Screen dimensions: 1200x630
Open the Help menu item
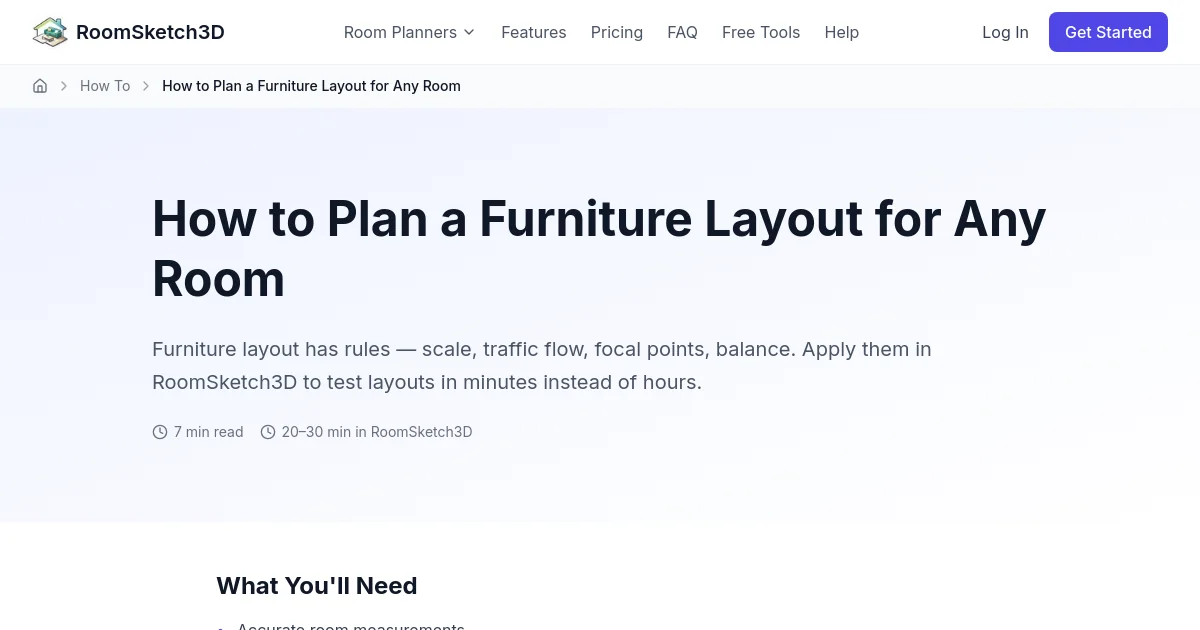click(x=842, y=32)
